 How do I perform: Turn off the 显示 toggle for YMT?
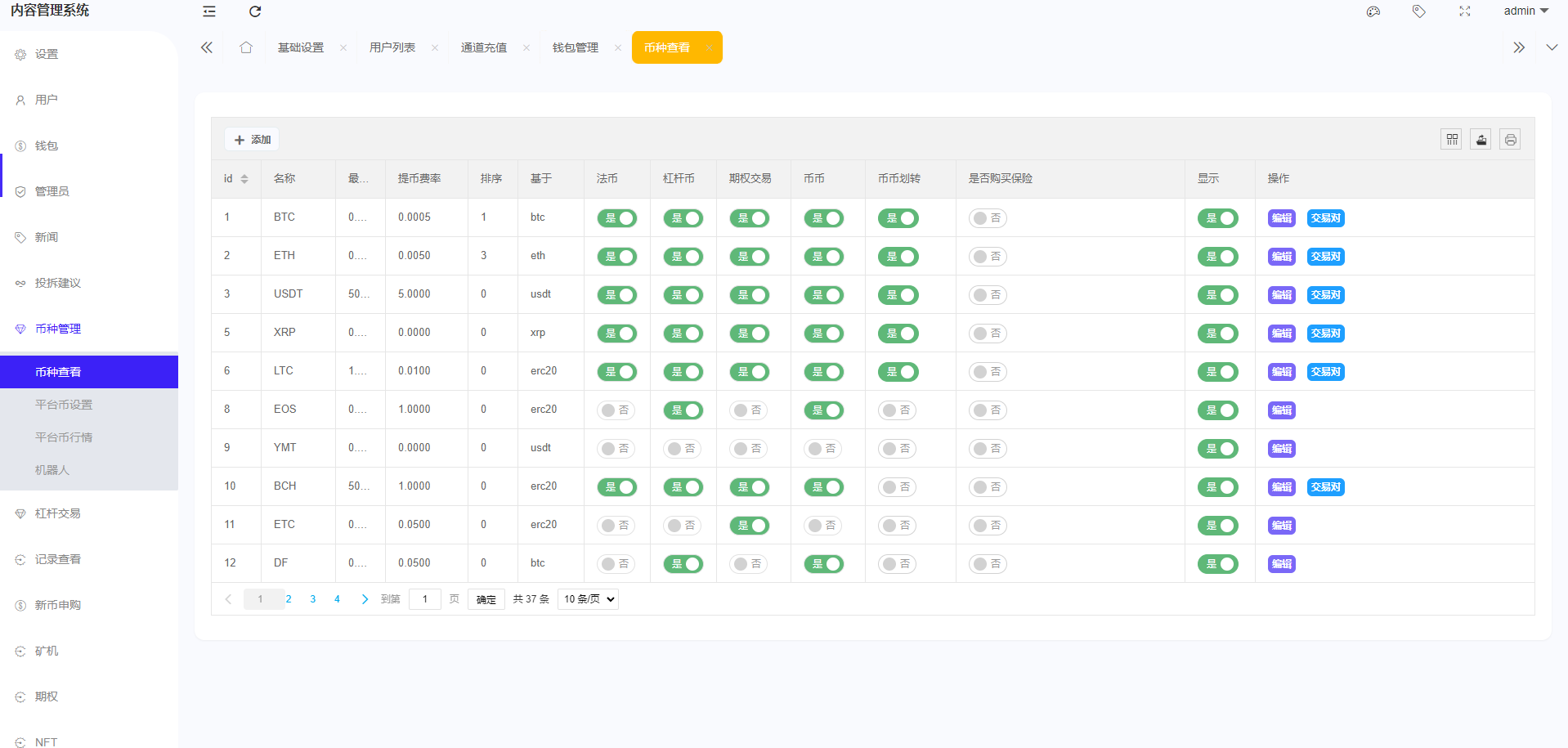point(1218,448)
